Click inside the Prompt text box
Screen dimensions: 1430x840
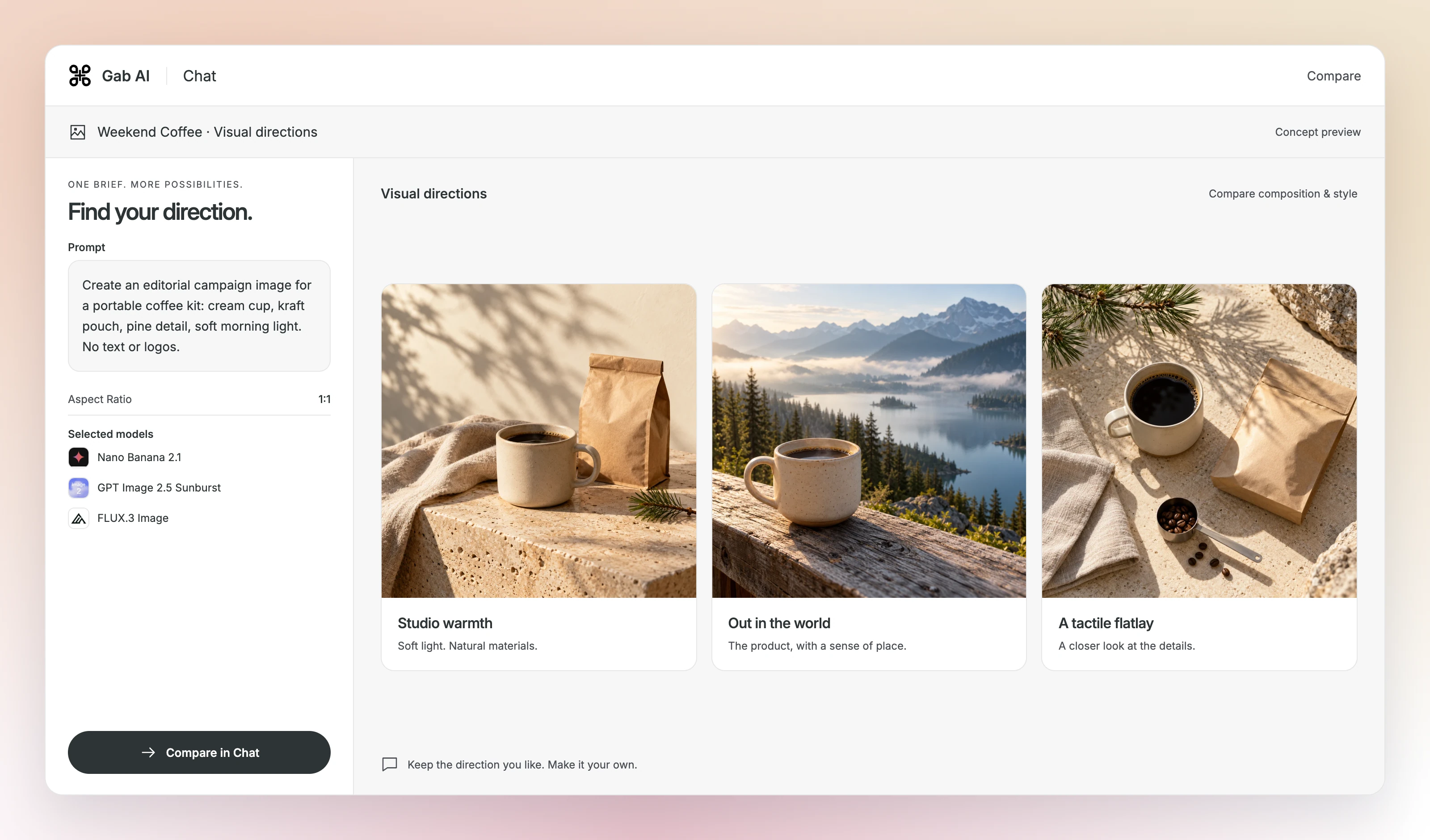(199, 315)
